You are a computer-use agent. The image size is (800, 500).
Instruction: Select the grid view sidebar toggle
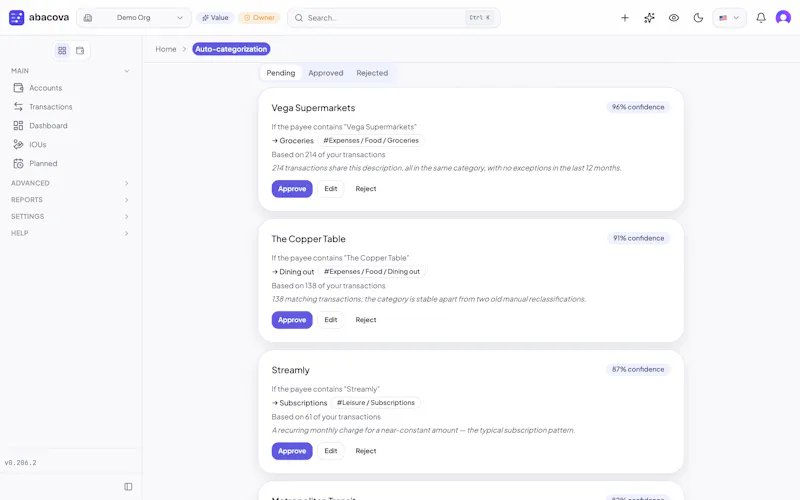coord(62,51)
